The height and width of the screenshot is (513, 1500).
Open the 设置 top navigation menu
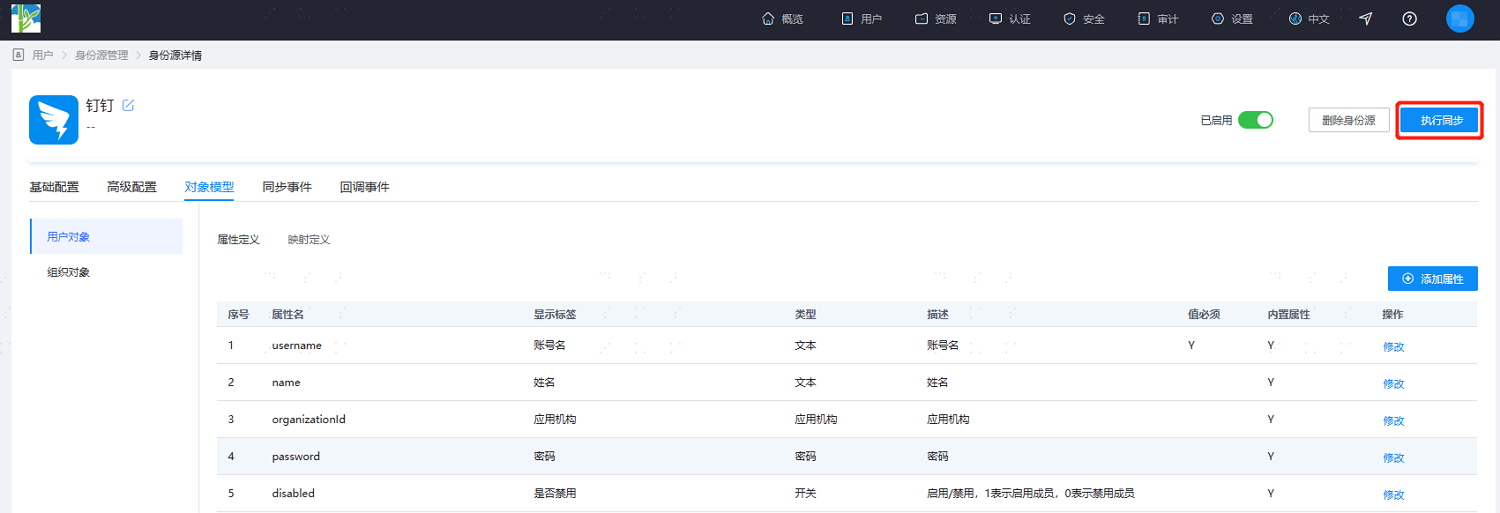[x=1232, y=19]
